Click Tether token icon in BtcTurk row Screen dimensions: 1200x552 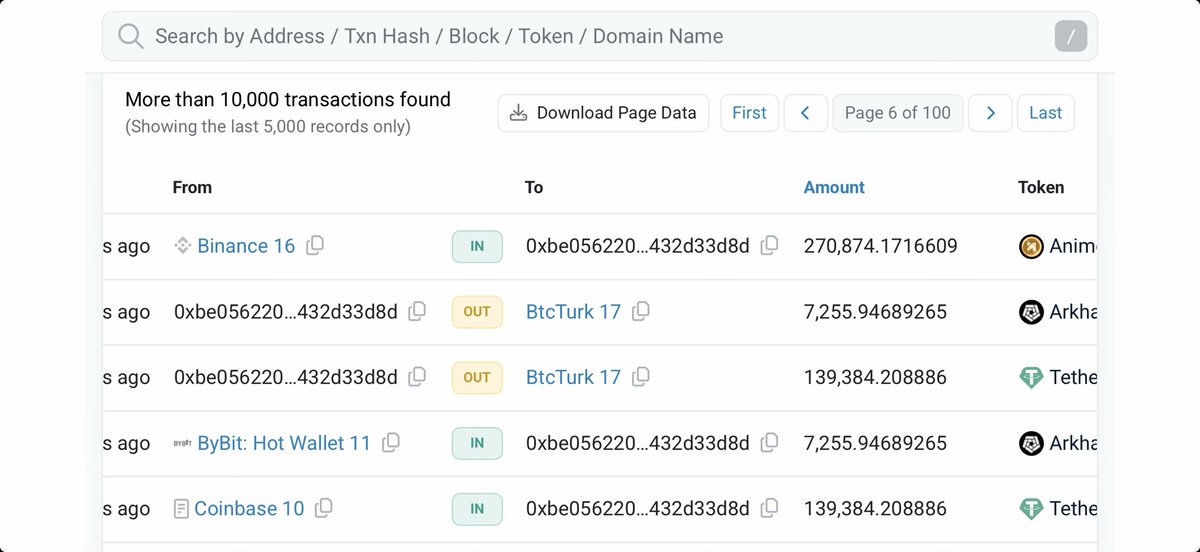click(x=1031, y=377)
